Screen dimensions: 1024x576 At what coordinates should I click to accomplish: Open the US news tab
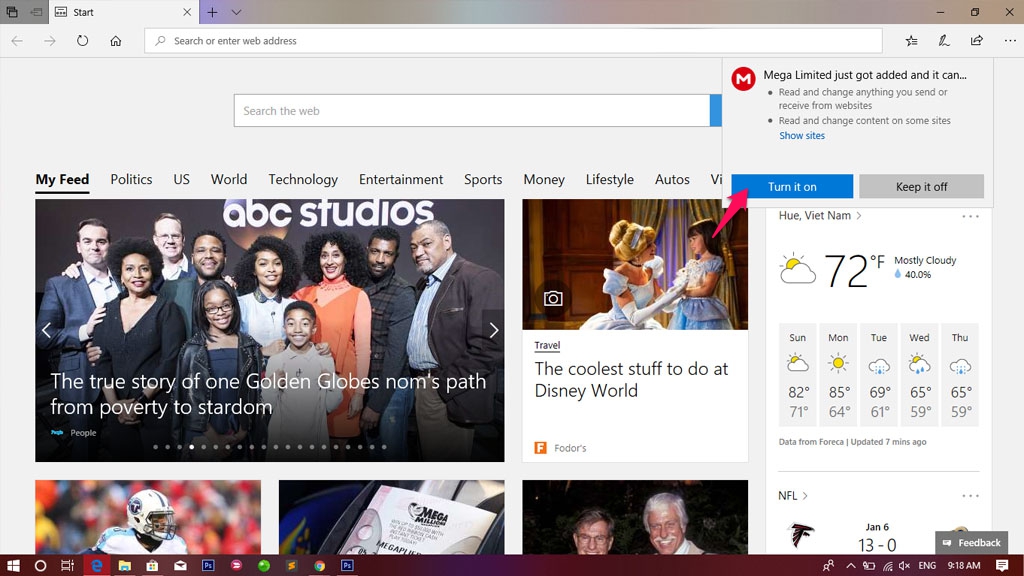(182, 179)
